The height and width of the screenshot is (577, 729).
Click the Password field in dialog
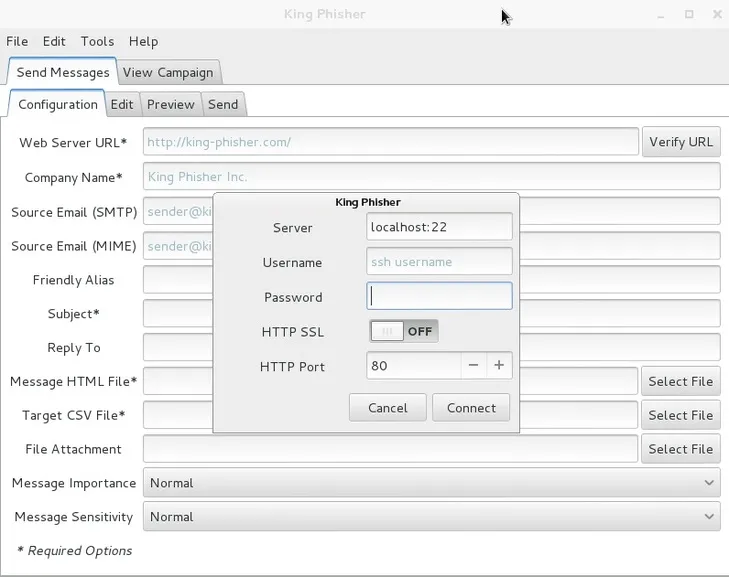pyautogui.click(x=439, y=296)
